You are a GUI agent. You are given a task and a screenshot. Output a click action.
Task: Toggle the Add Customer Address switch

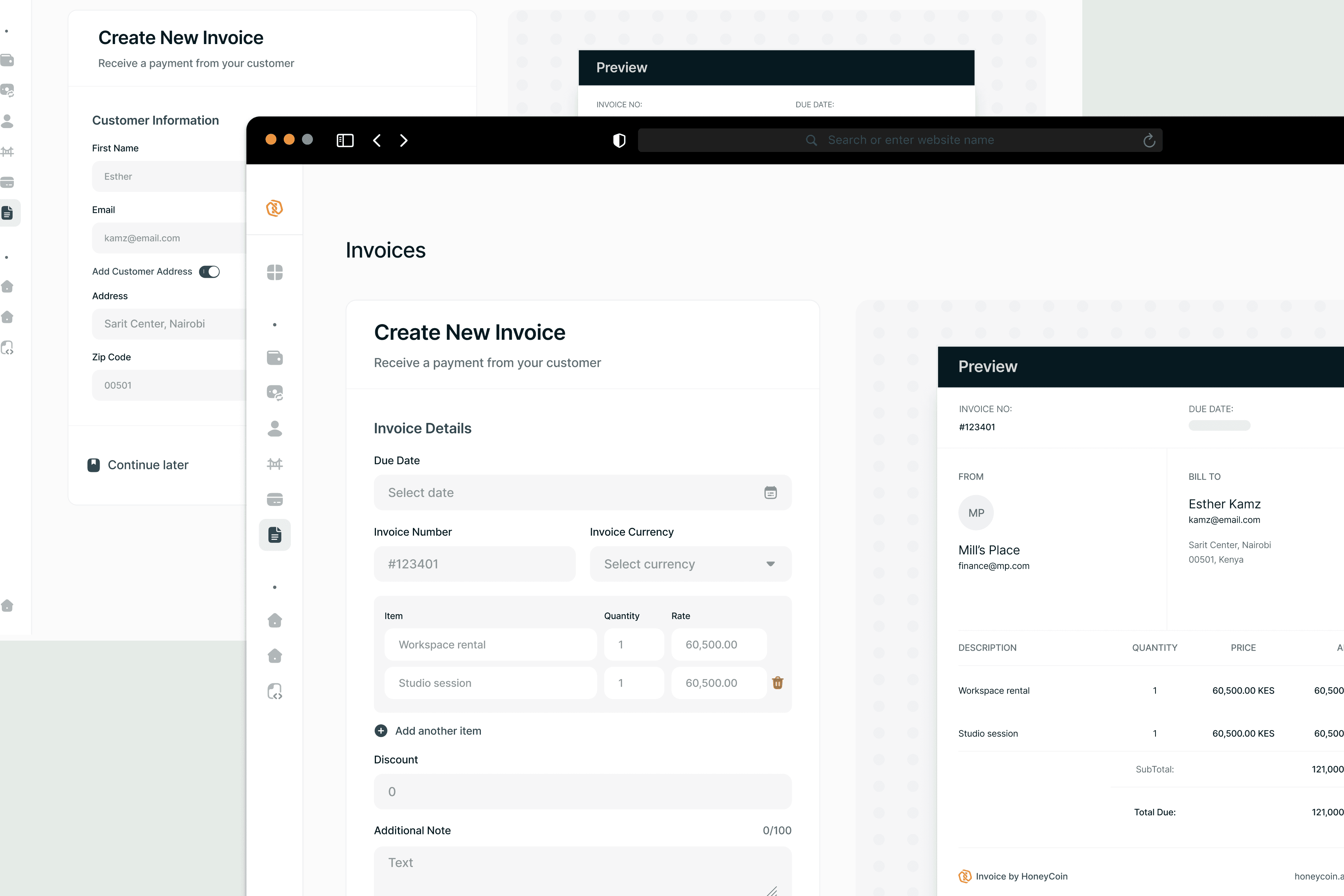209,272
